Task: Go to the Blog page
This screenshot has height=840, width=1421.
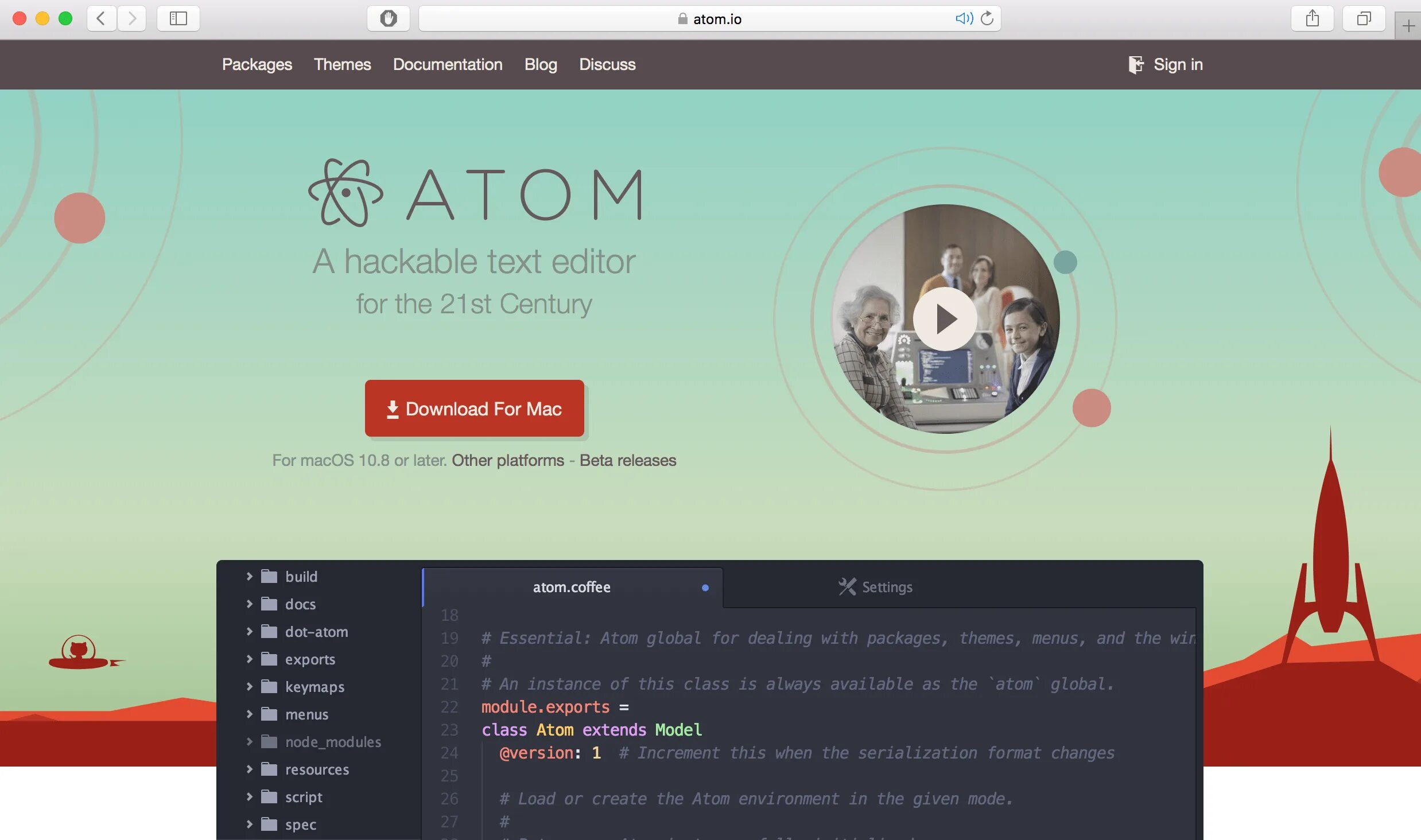Action: [x=541, y=64]
